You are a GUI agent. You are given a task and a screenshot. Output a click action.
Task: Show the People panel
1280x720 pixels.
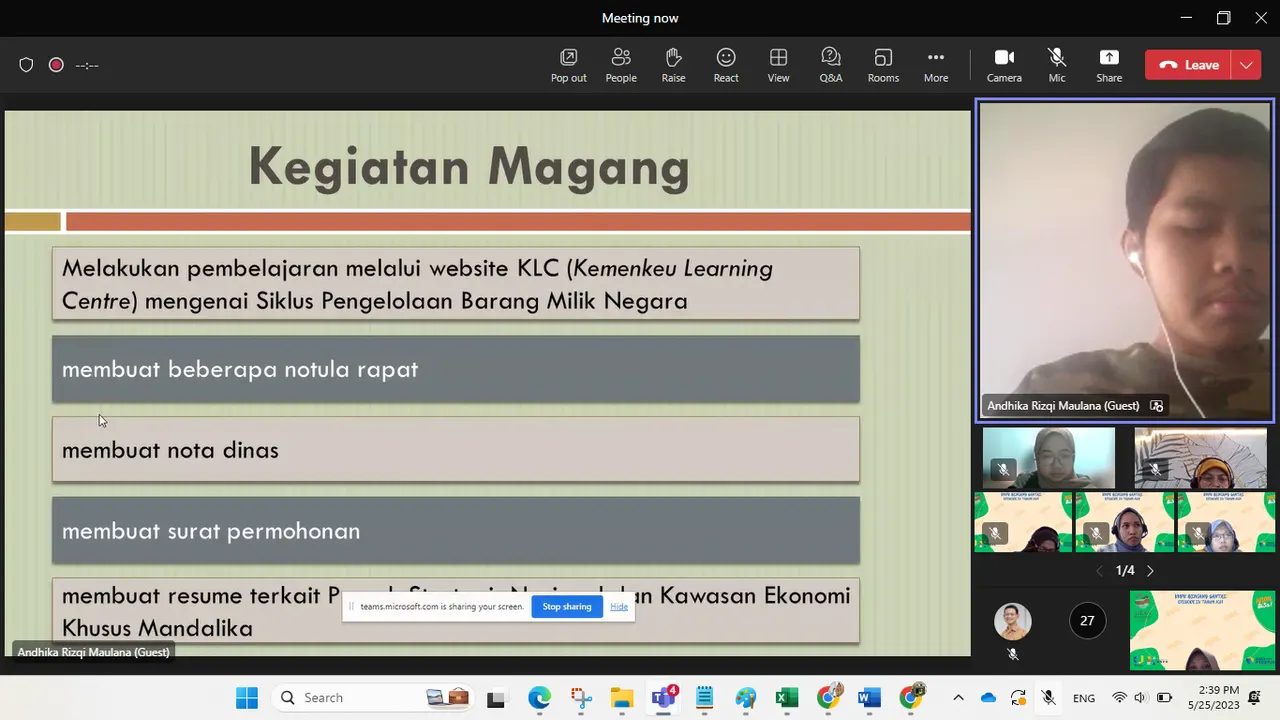621,65
